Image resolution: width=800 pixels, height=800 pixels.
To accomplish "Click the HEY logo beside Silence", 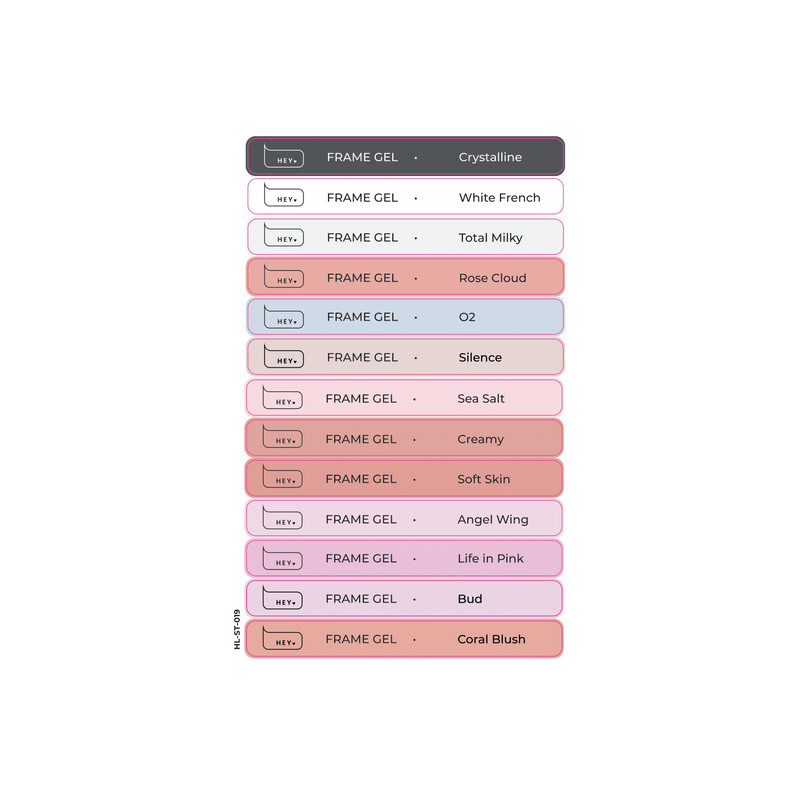I will [x=283, y=357].
